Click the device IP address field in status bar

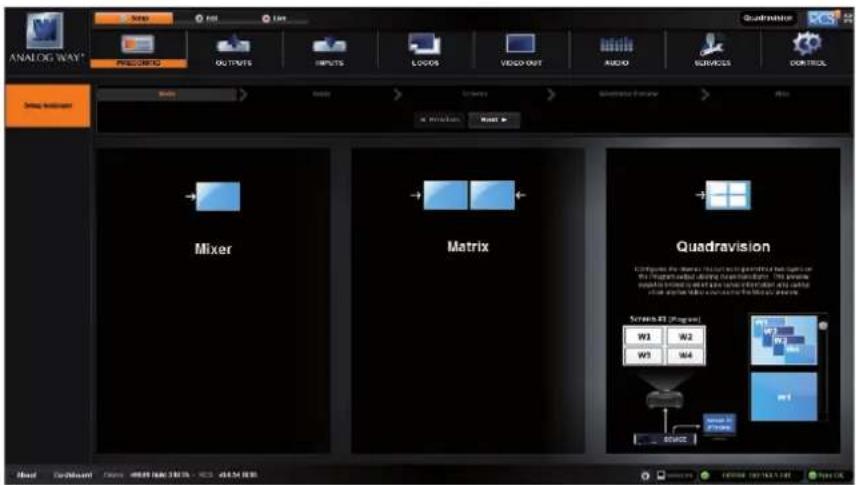click(x=756, y=475)
